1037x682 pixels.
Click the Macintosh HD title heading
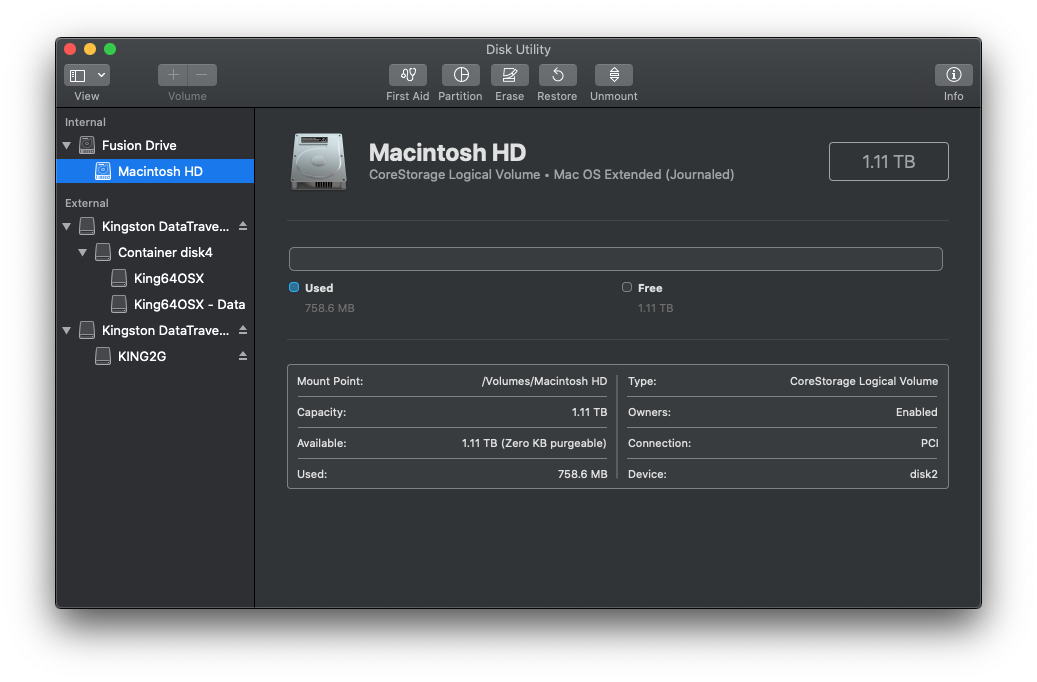[447, 153]
